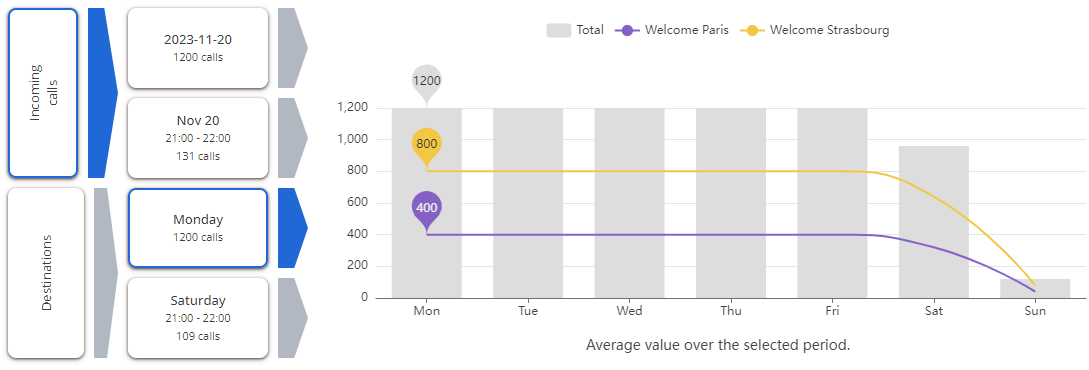
Task: Click the blue arrow beside Incoming calls
Action: (102, 93)
